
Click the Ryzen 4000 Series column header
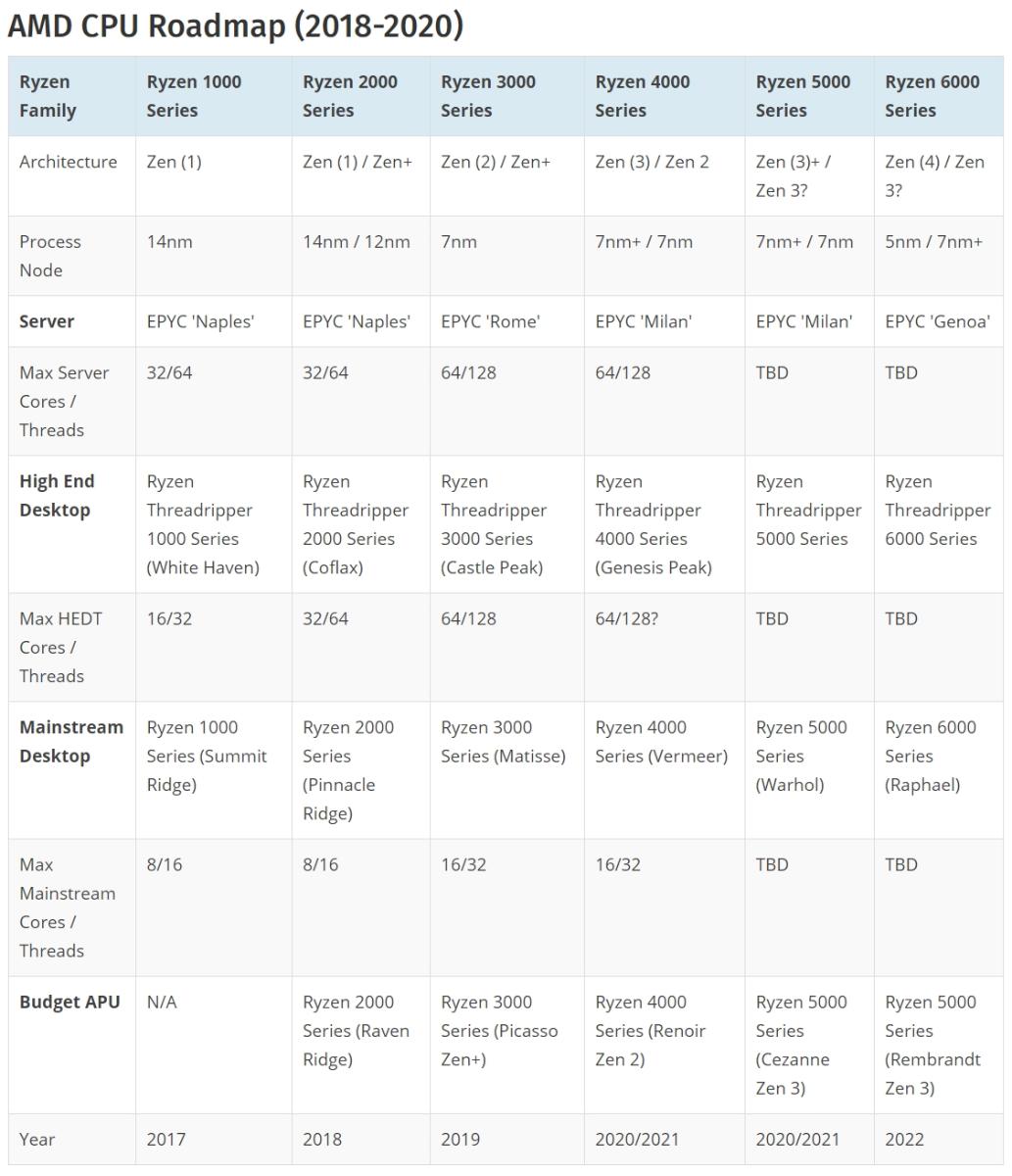pos(643,96)
